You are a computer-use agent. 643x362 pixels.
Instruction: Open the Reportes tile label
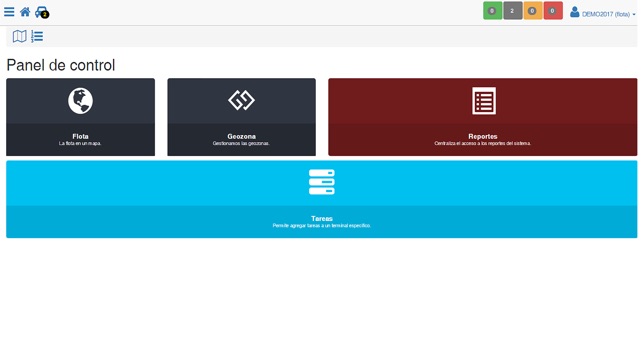[x=483, y=136]
